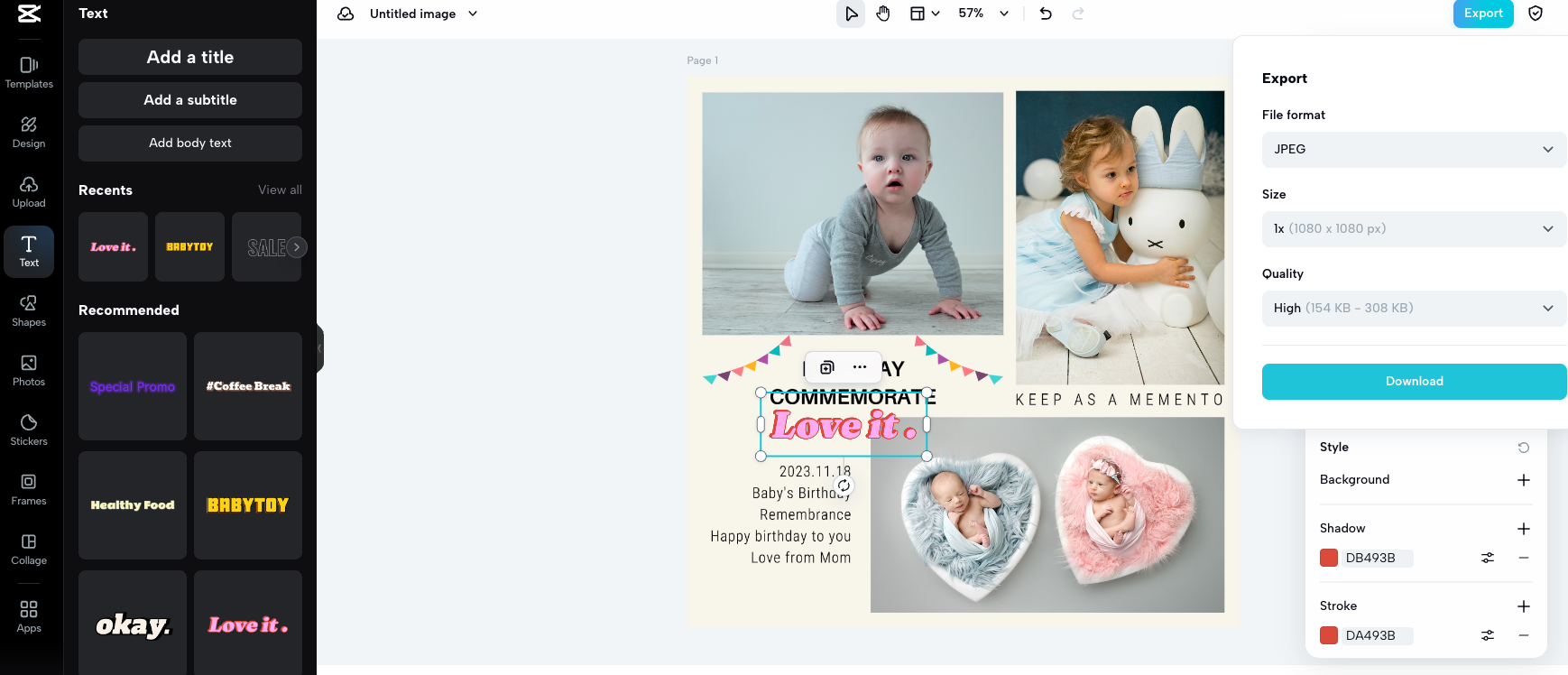
Task: Open the Apps panel icon
Action: pyautogui.click(x=29, y=616)
